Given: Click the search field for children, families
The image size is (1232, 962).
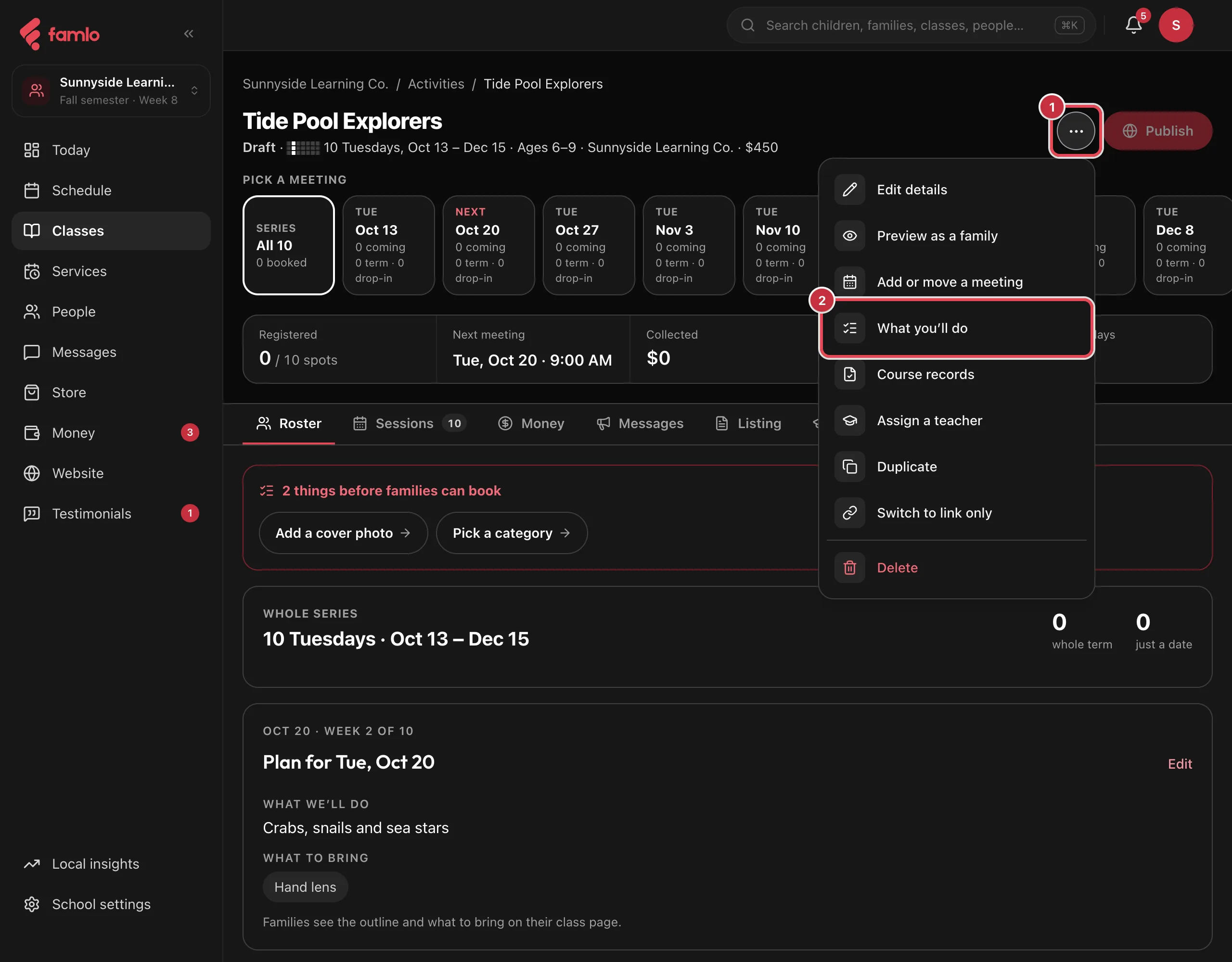Looking at the screenshot, I should (911, 25).
